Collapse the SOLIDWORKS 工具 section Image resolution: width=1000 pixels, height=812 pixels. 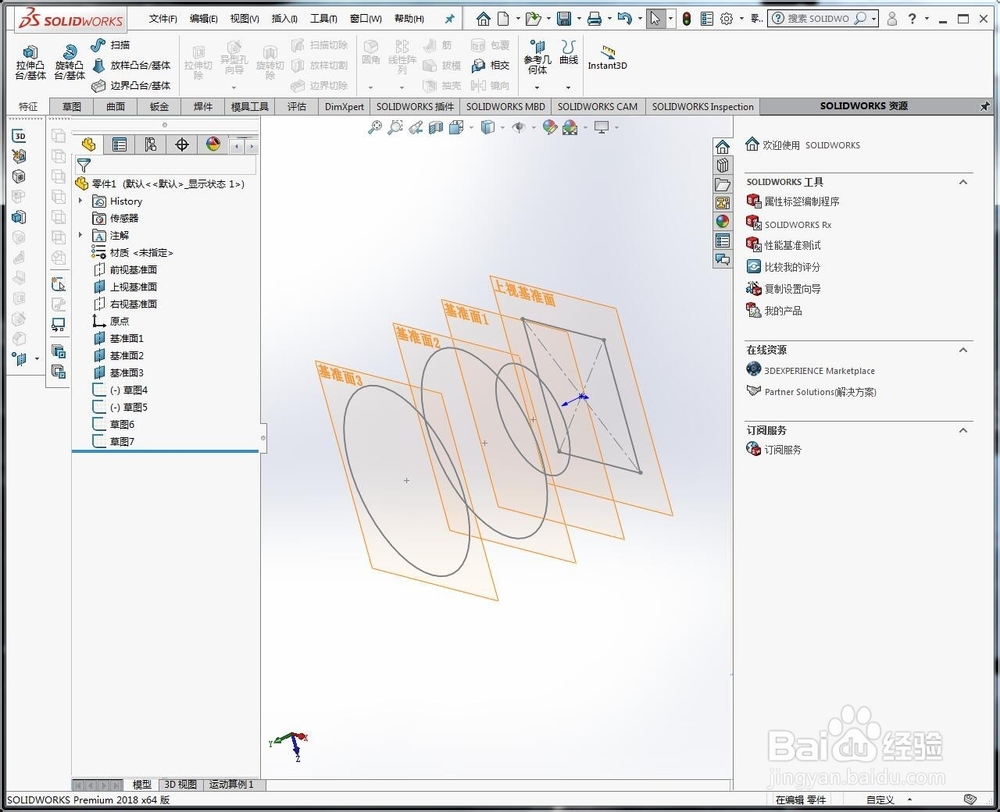coord(963,182)
